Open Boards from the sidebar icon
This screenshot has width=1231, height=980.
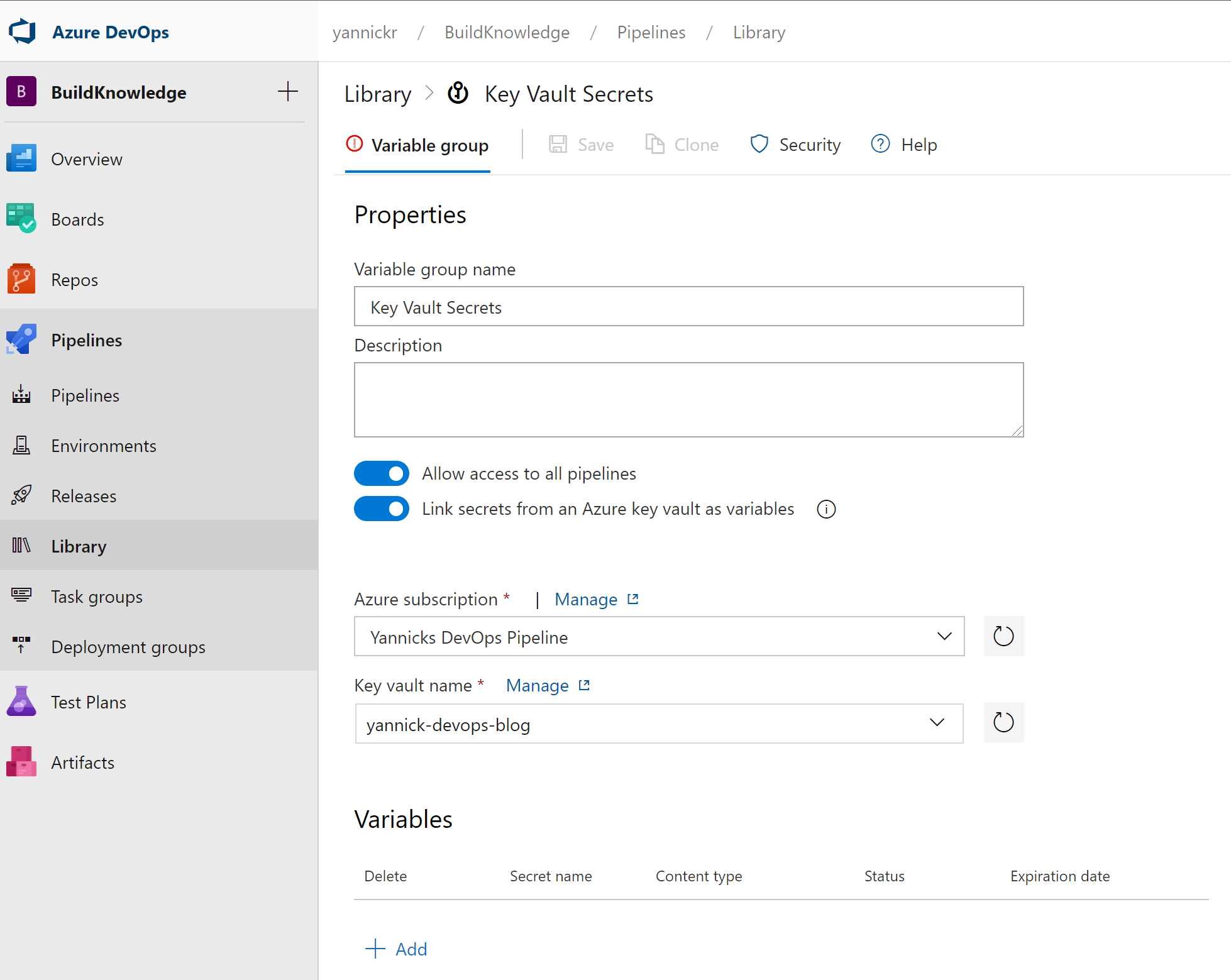pyautogui.click(x=21, y=219)
